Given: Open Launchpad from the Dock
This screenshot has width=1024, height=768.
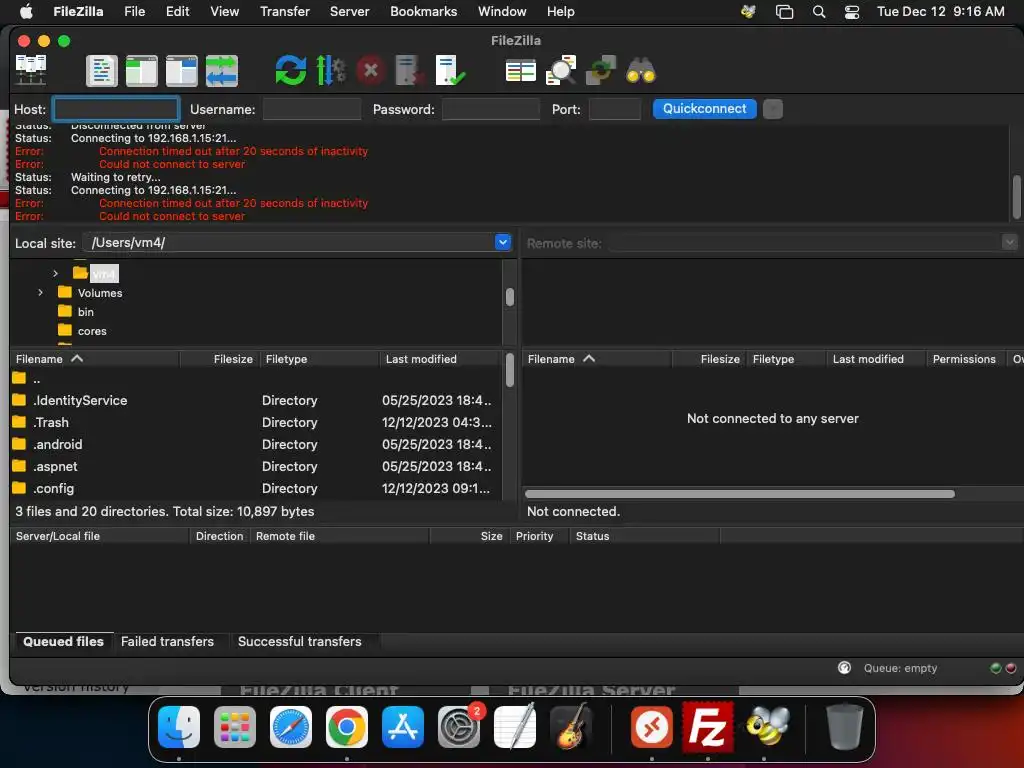Looking at the screenshot, I should coord(234,726).
